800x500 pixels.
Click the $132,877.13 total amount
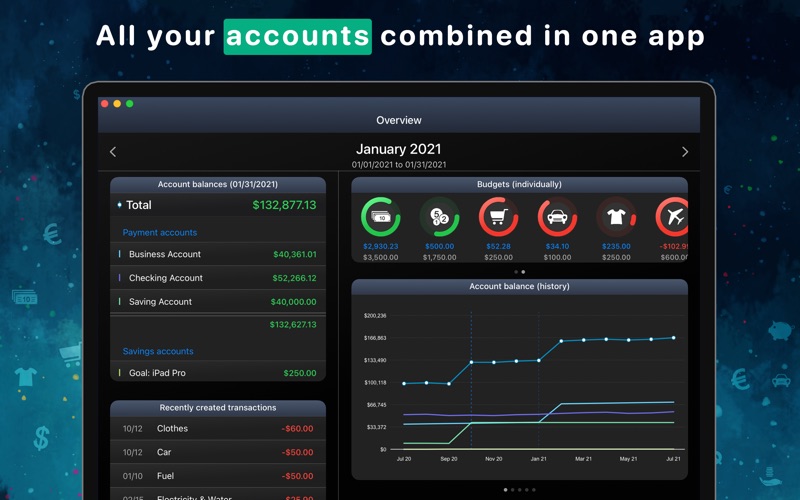(x=284, y=205)
